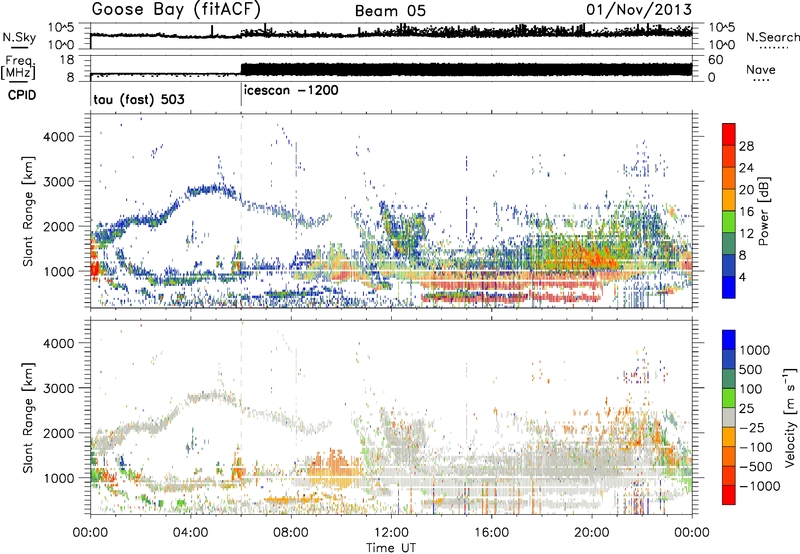Pick the light green Power segment between 12 and 16
The height and width of the screenshot is (554, 800).
(x=729, y=222)
